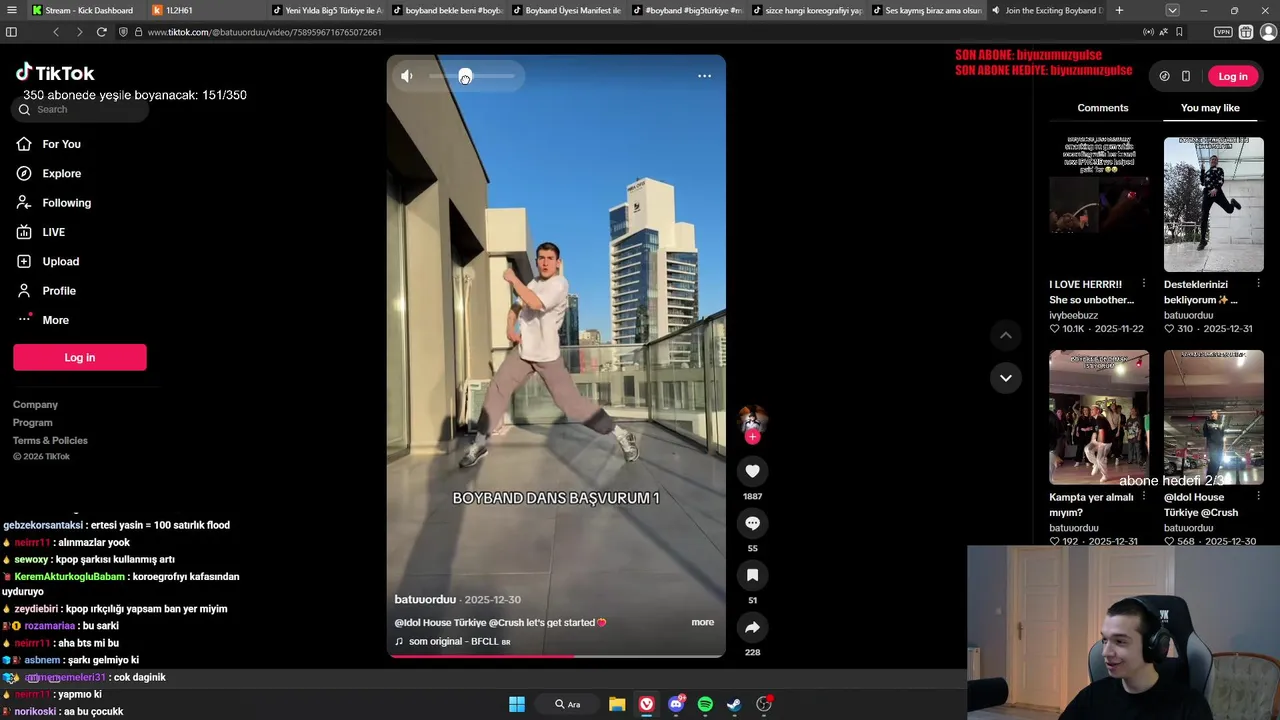Follow creator via red plus avatar
This screenshot has height=720, width=1280.
(x=752, y=437)
